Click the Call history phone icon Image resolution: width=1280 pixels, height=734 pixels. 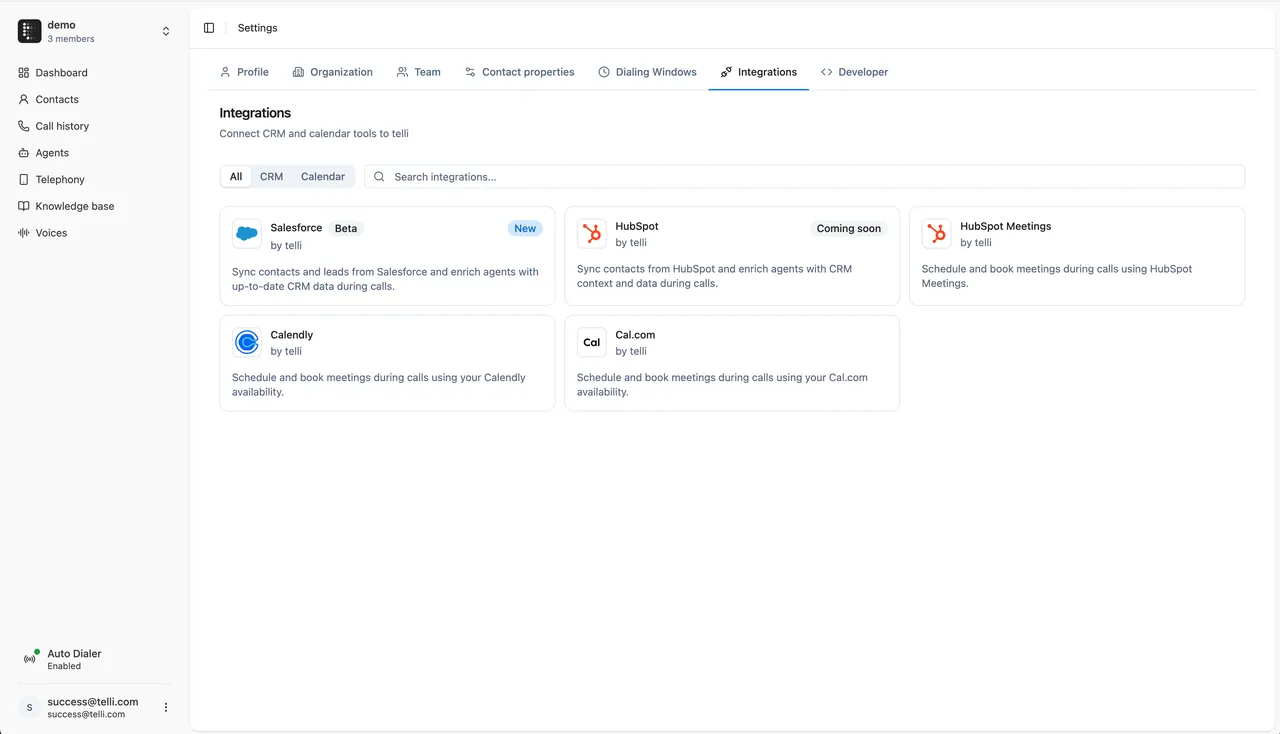[x=24, y=126]
